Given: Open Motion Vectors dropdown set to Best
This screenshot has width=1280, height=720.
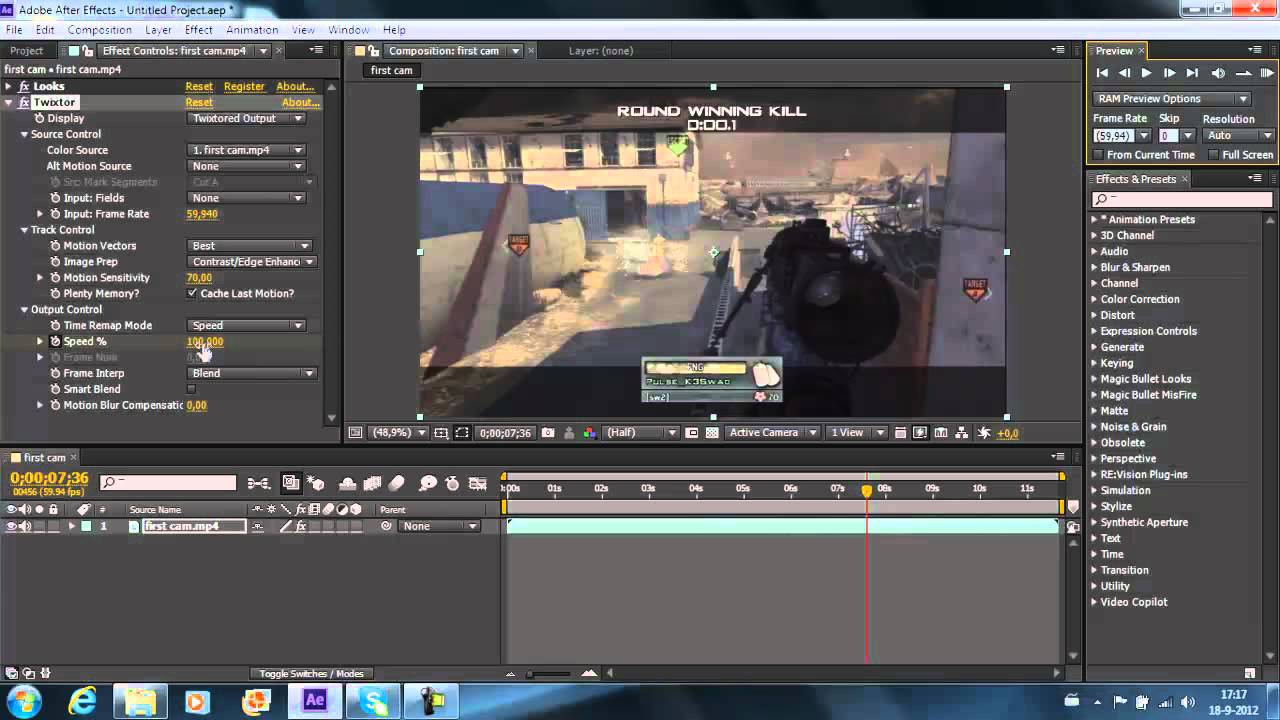Looking at the screenshot, I should pos(250,246).
